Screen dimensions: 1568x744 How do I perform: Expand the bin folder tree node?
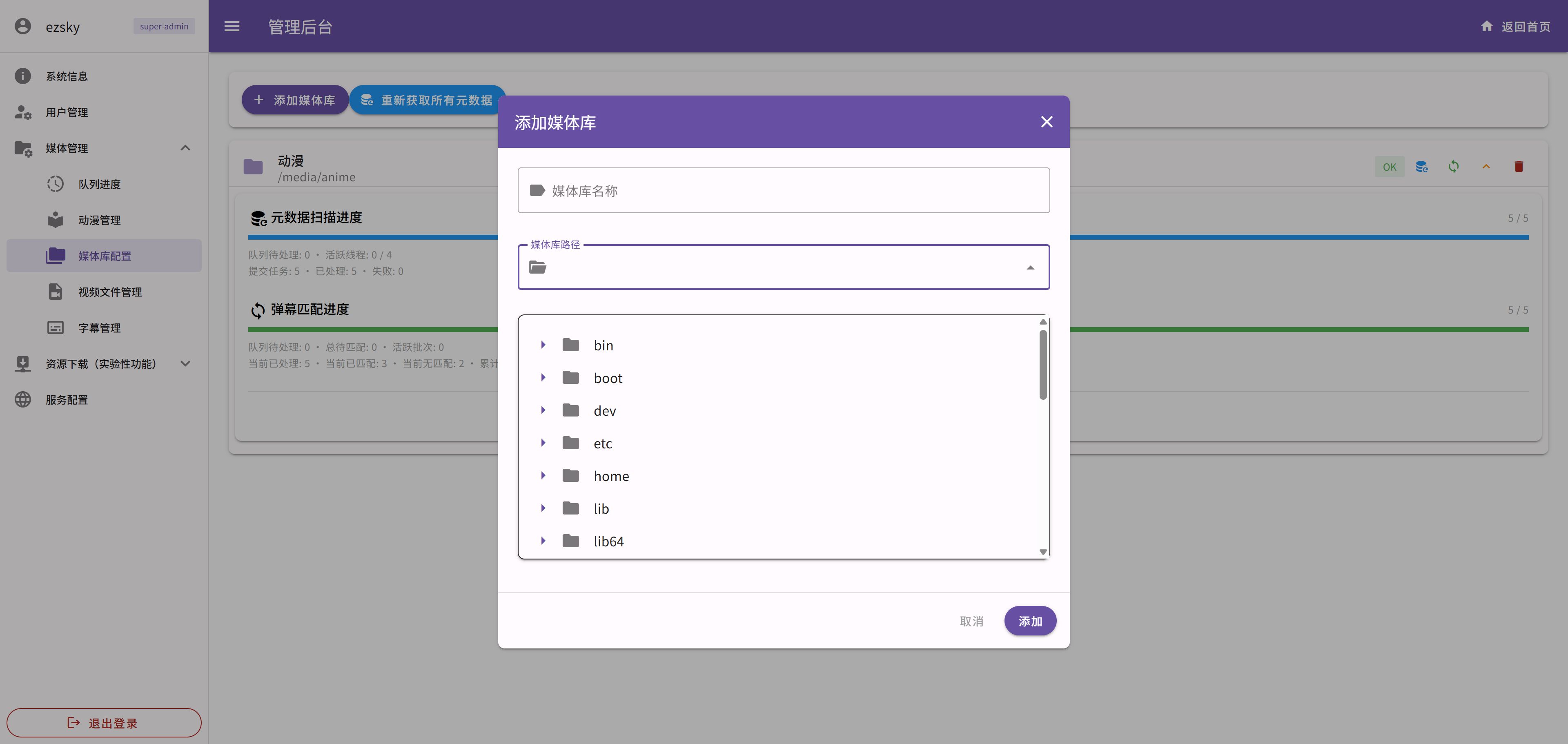click(x=543, y=345)
